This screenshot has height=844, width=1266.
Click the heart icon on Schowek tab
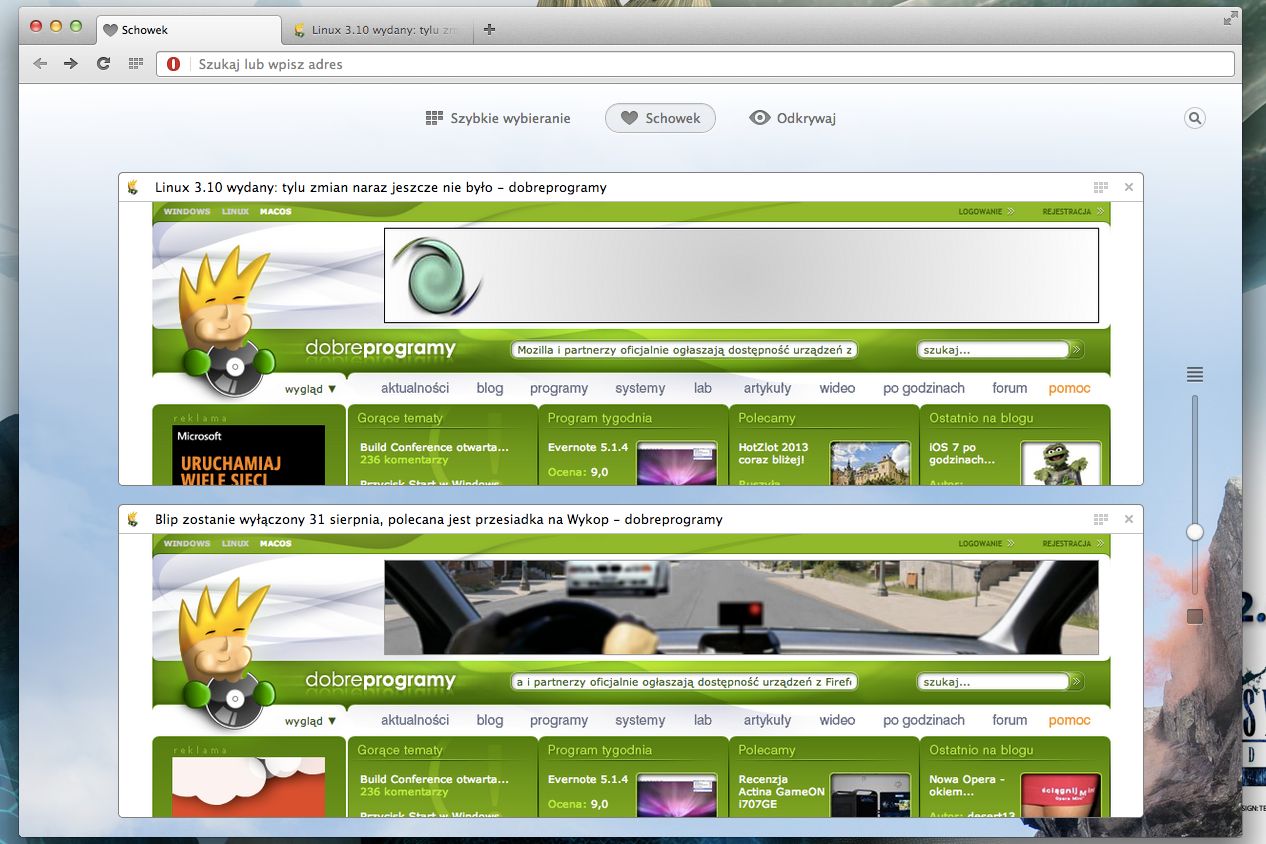(x=111, y=30)
